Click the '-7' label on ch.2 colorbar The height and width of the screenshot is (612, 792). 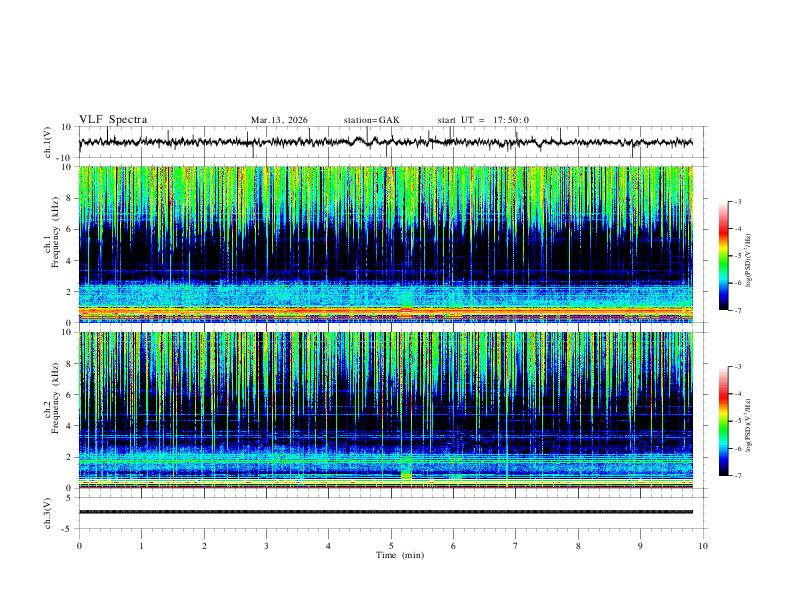(x=737, y=476)
